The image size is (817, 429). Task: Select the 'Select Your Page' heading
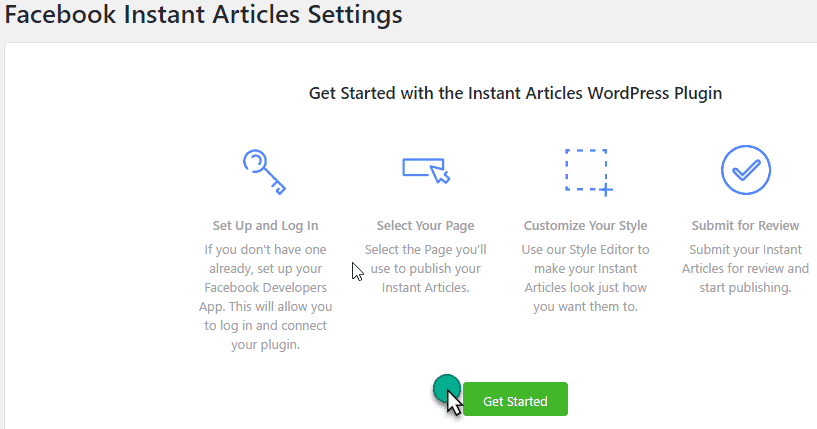click(x=426, y=226)
